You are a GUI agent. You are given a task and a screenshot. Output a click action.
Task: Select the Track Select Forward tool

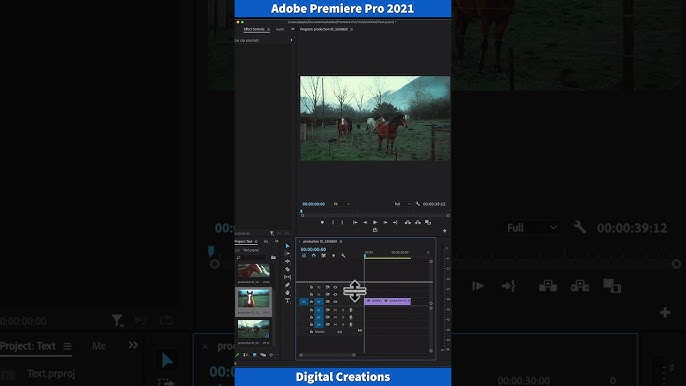(x=287, y=253)
